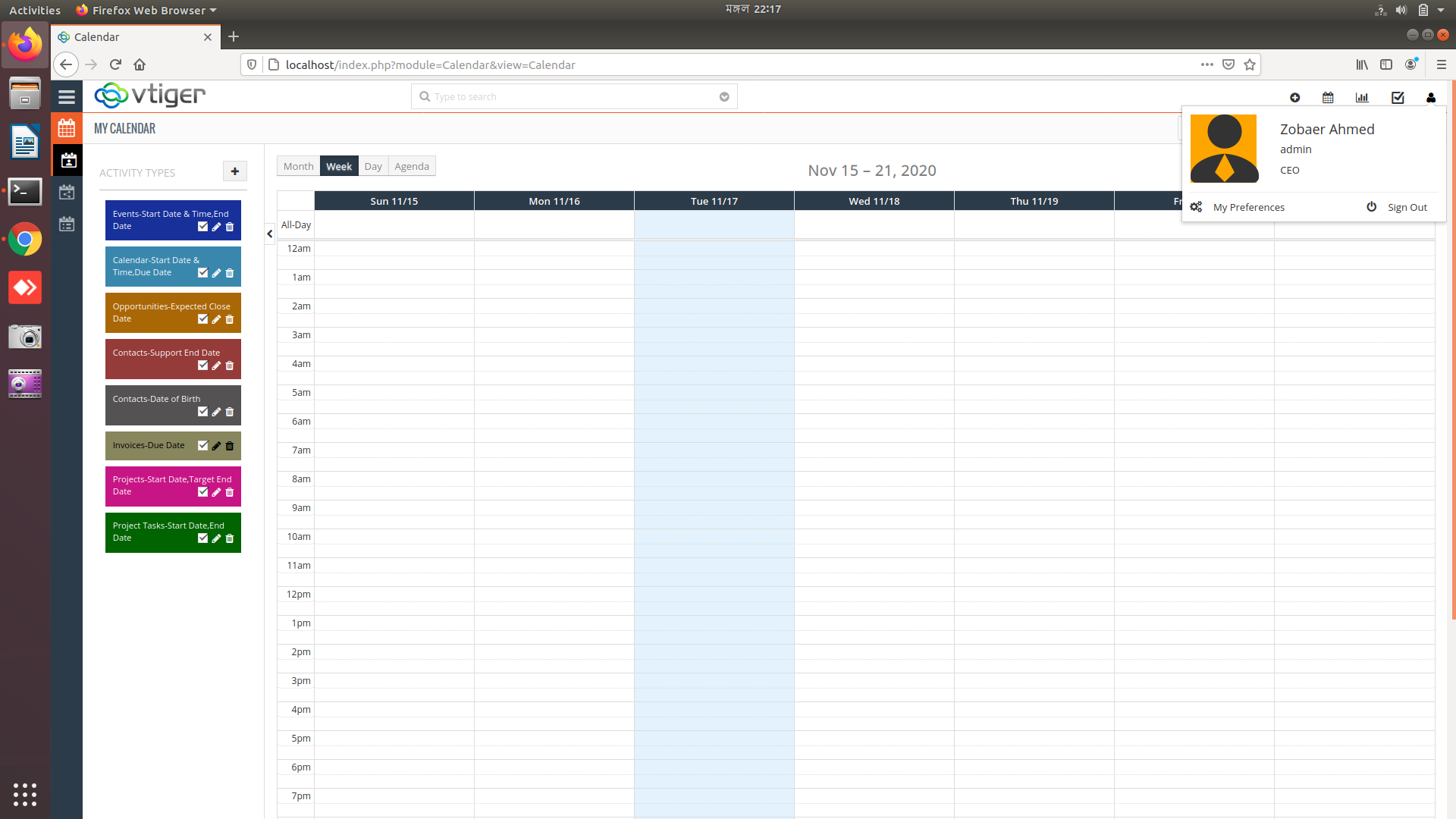Toggle the Projects-Start Date visibility checkbox
This screenshot has width=1456, height=819.
click(x=202, y=492)
